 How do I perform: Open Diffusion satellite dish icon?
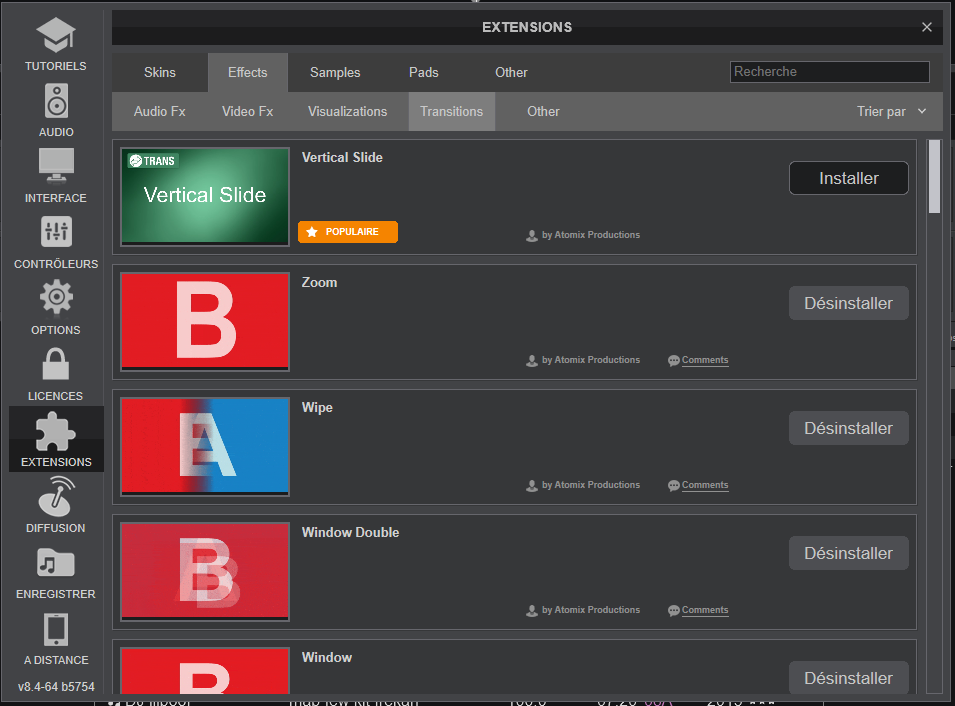[x=56, y=497]
